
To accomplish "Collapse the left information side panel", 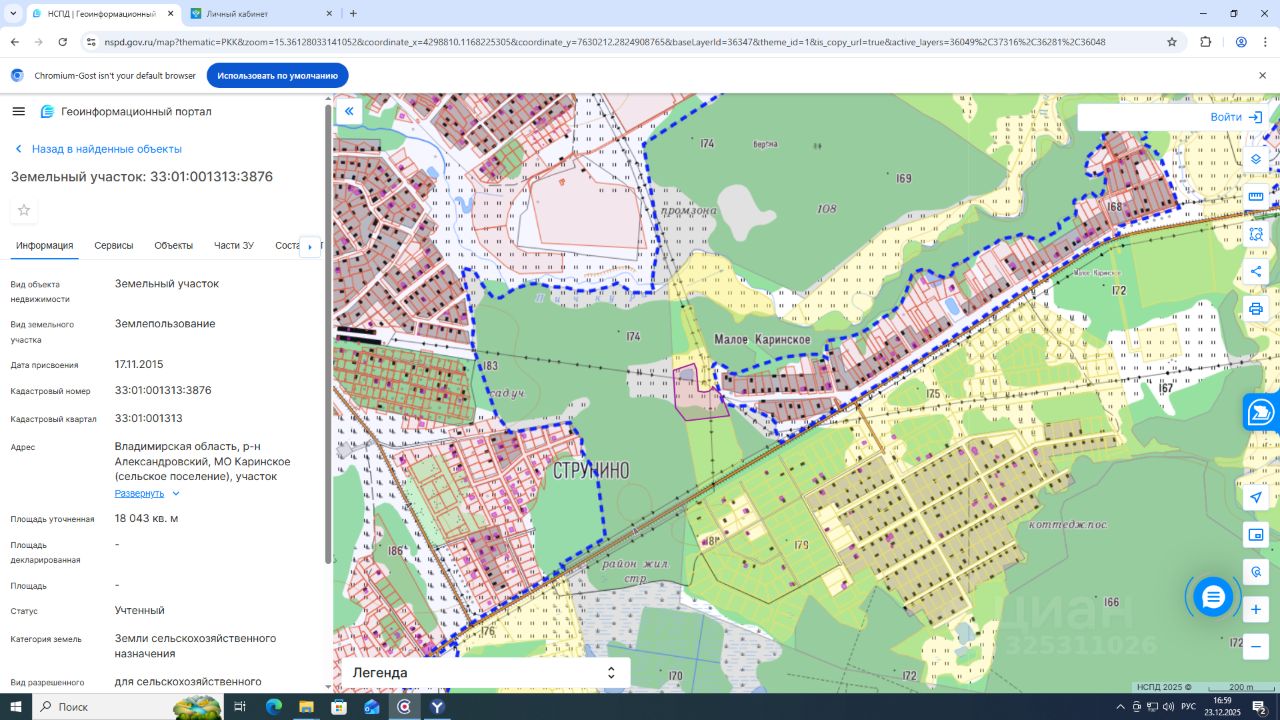I will (349, 111).
